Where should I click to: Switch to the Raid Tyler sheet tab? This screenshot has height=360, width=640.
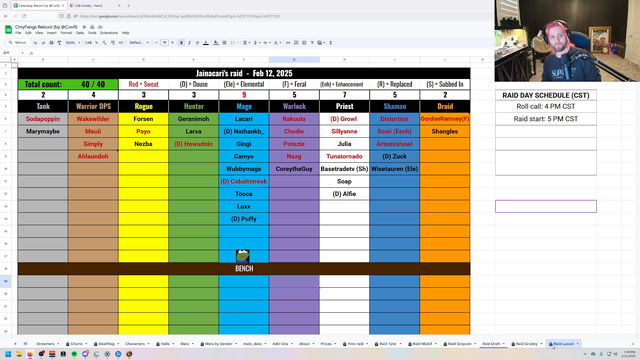(388, 344)
